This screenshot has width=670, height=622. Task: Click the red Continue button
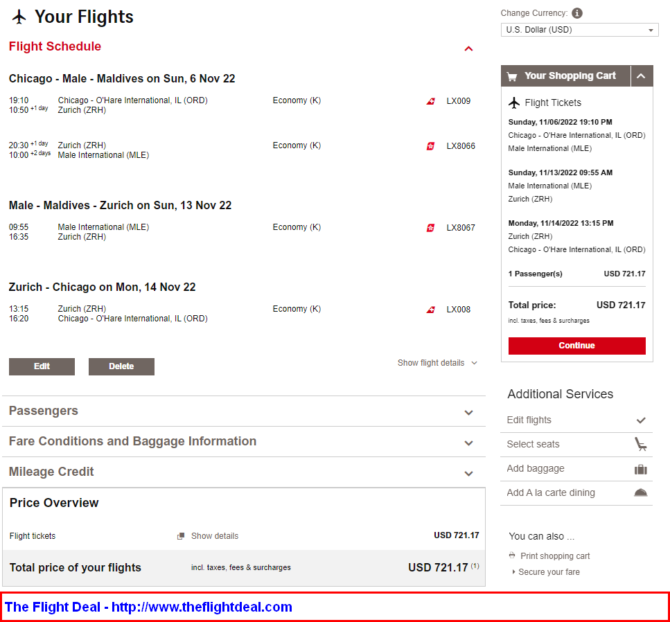coord(577,346)
